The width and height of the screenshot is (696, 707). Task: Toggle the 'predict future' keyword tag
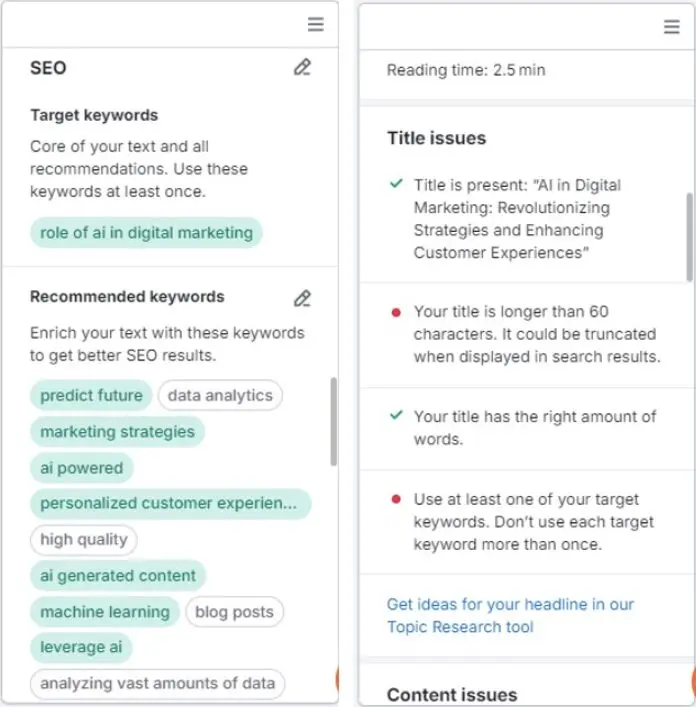coord(91,395)
